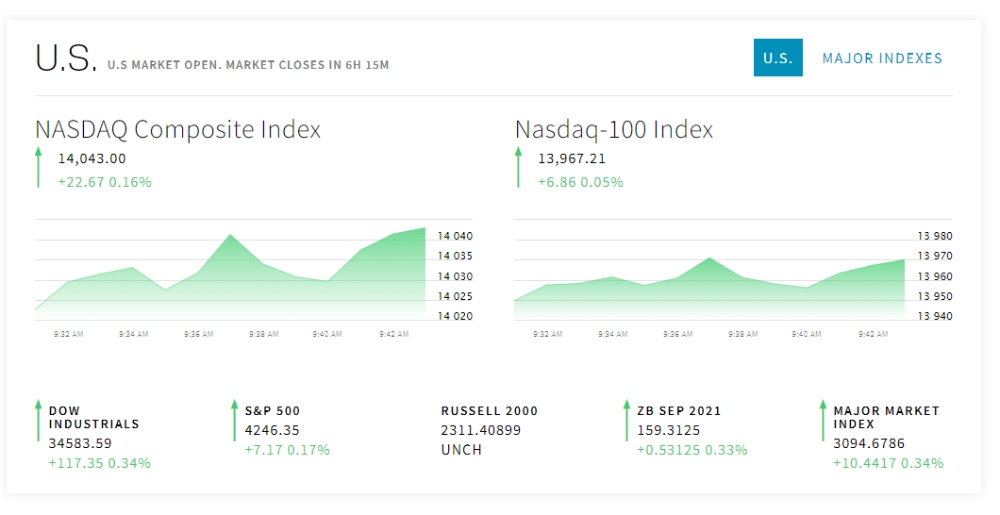Click the +117.35 0.34% change

click(x=99, y=463)
